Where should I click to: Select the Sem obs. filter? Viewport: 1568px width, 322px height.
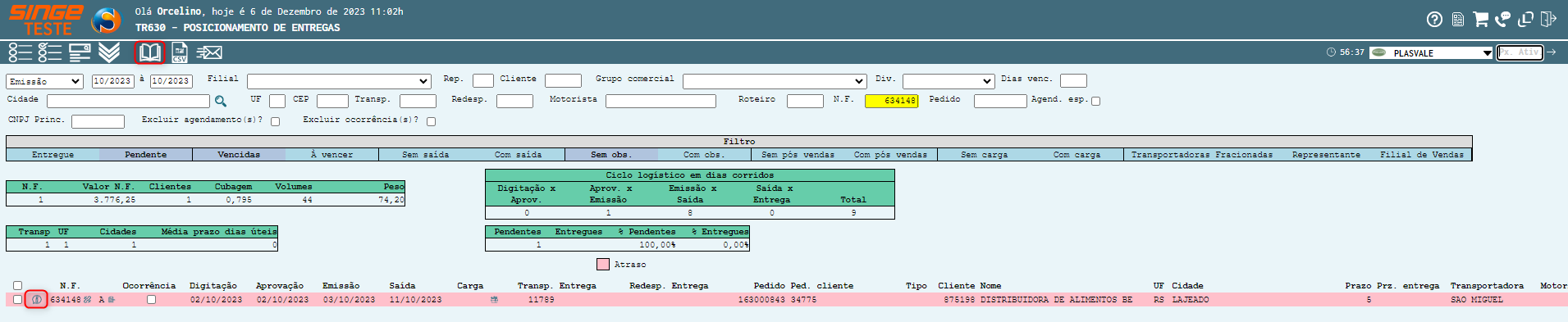click(x=611, y=155)
